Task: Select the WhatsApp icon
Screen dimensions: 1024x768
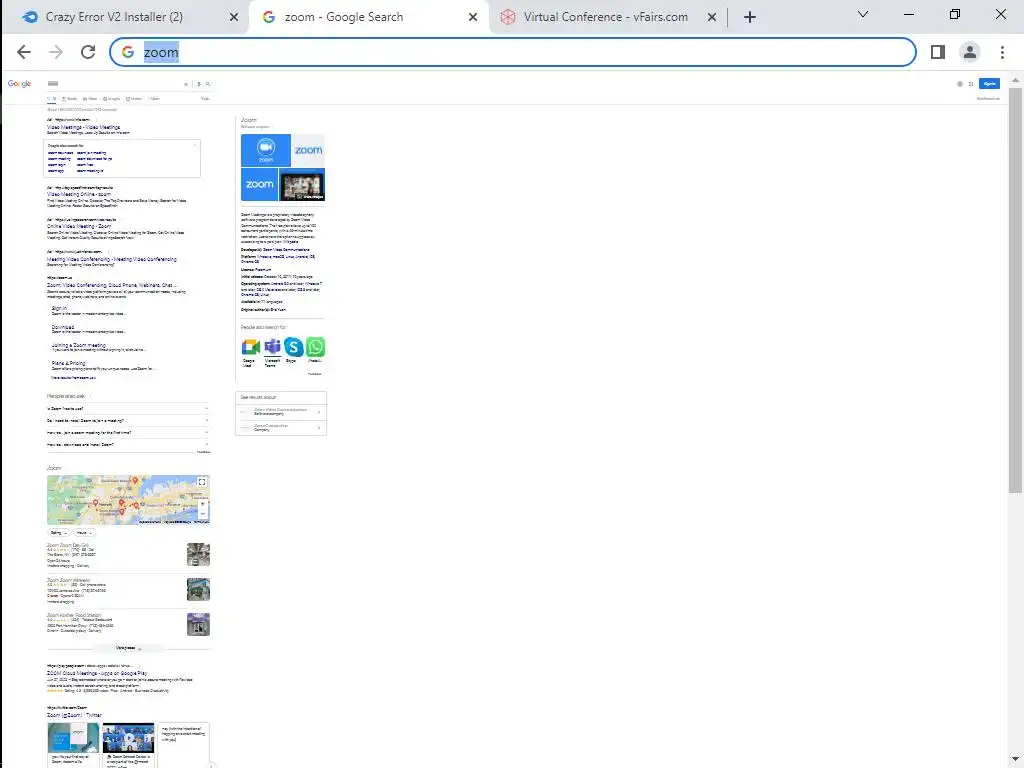Action: click(x=315, y=347)
